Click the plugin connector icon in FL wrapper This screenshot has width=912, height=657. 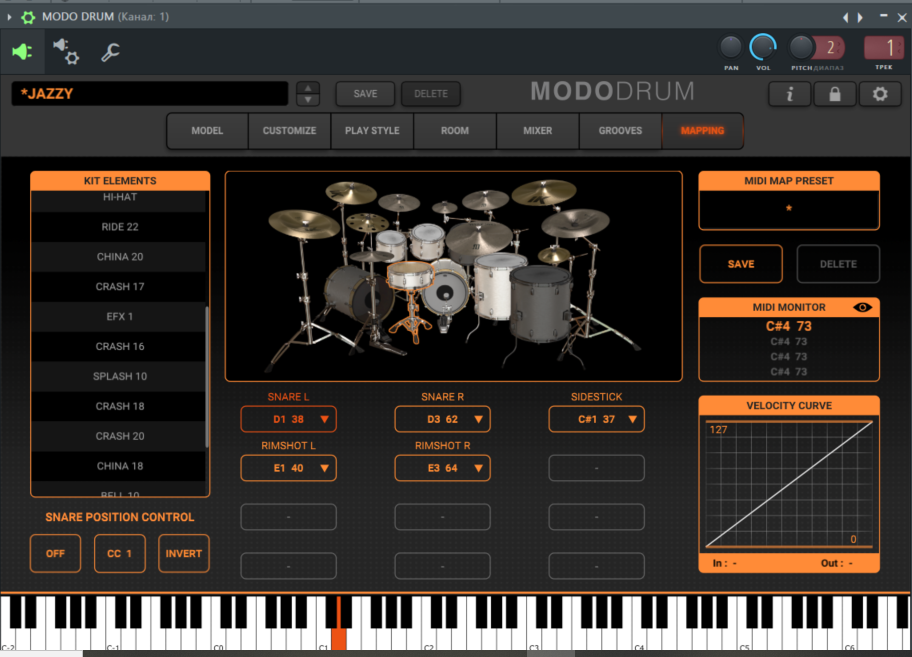[22, 51]
